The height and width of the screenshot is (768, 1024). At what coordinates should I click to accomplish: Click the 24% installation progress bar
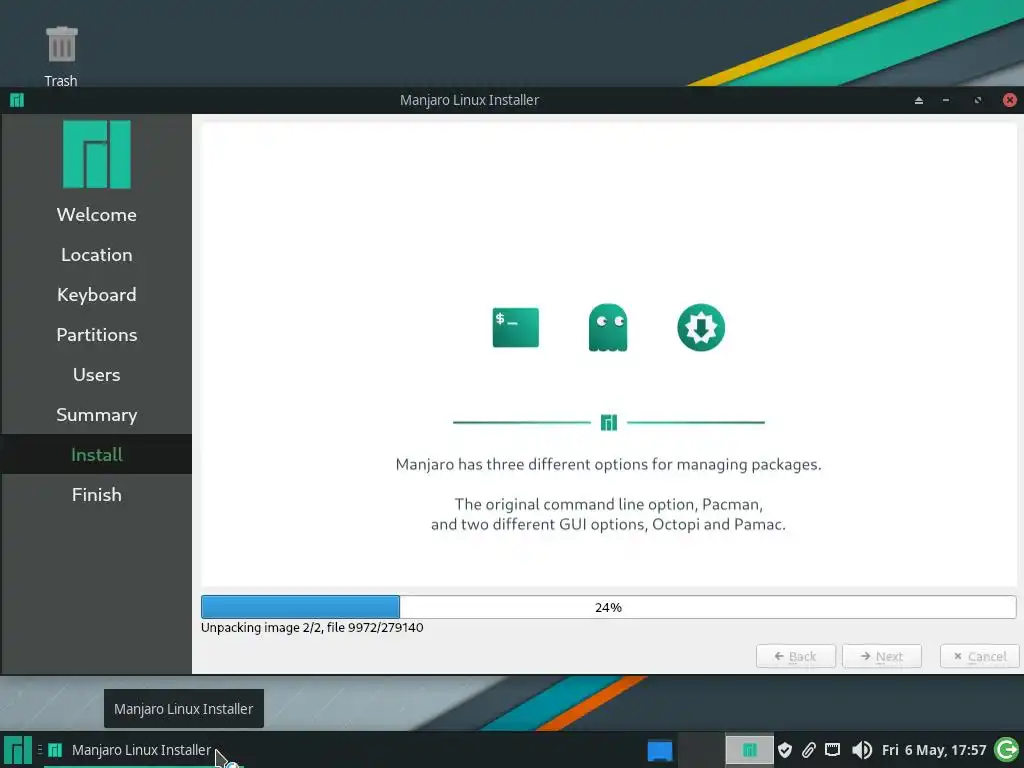(x=608, y=607)
